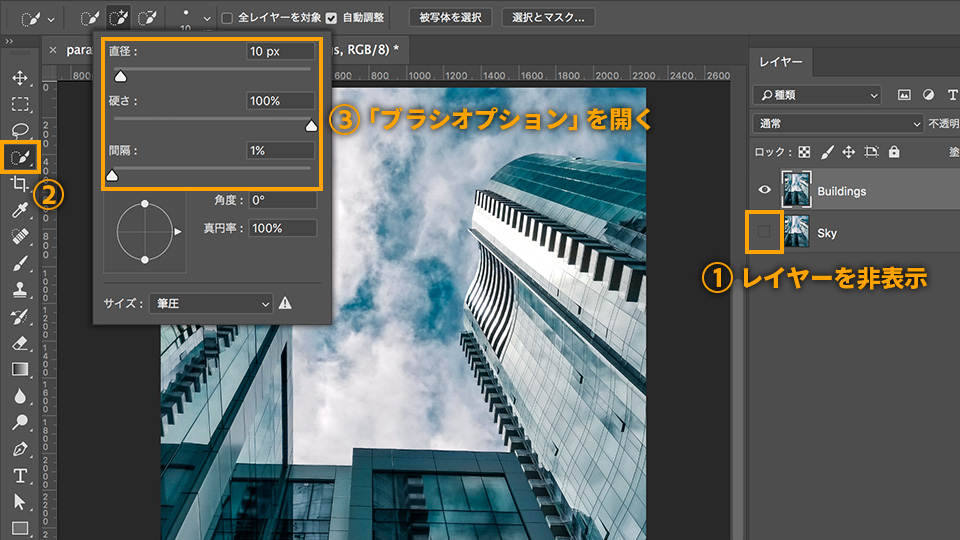
Task: Lock image pixels brush icon
Action: coord(827,152)
